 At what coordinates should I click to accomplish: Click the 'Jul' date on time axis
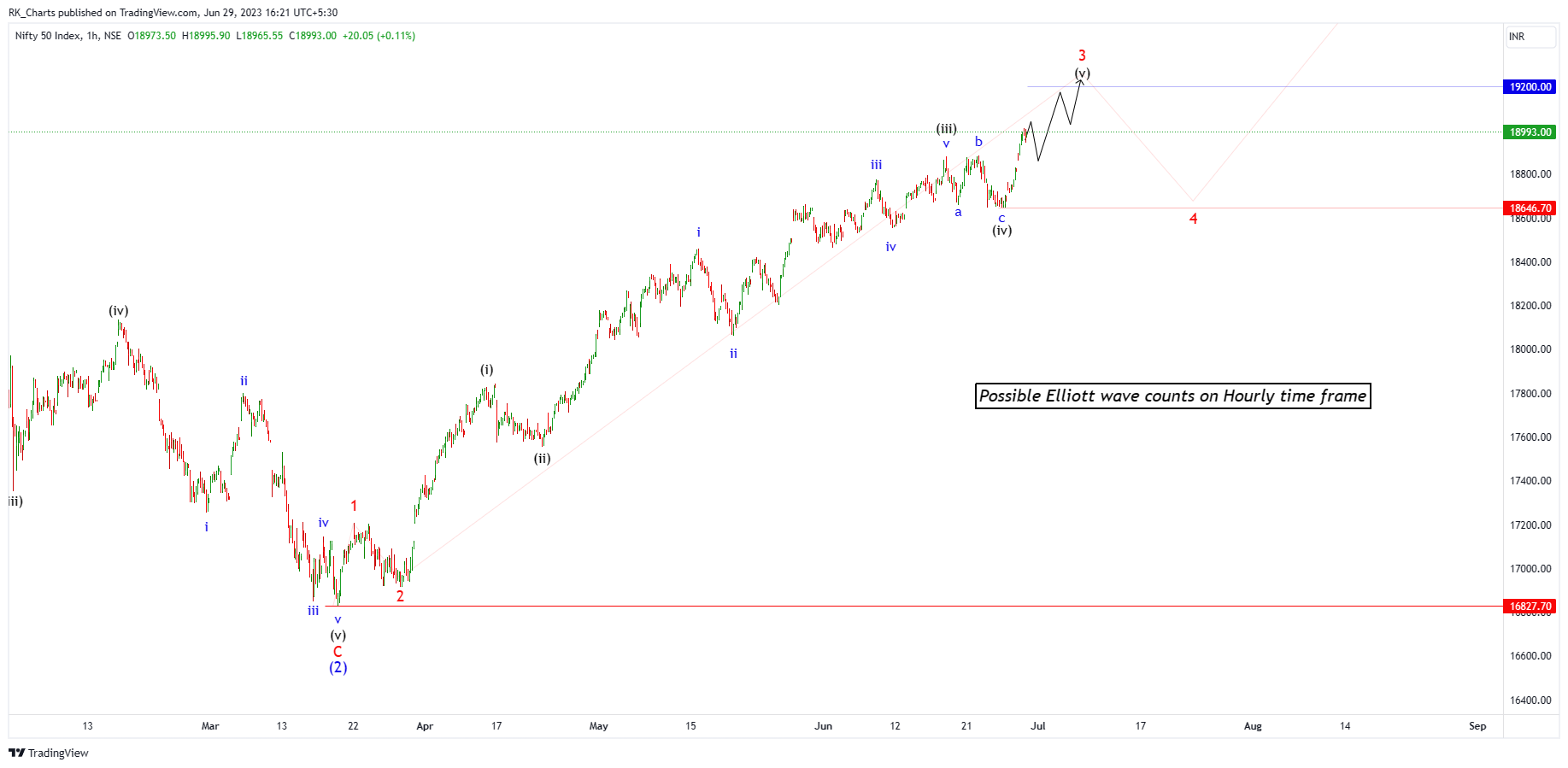coord(1038,726)
